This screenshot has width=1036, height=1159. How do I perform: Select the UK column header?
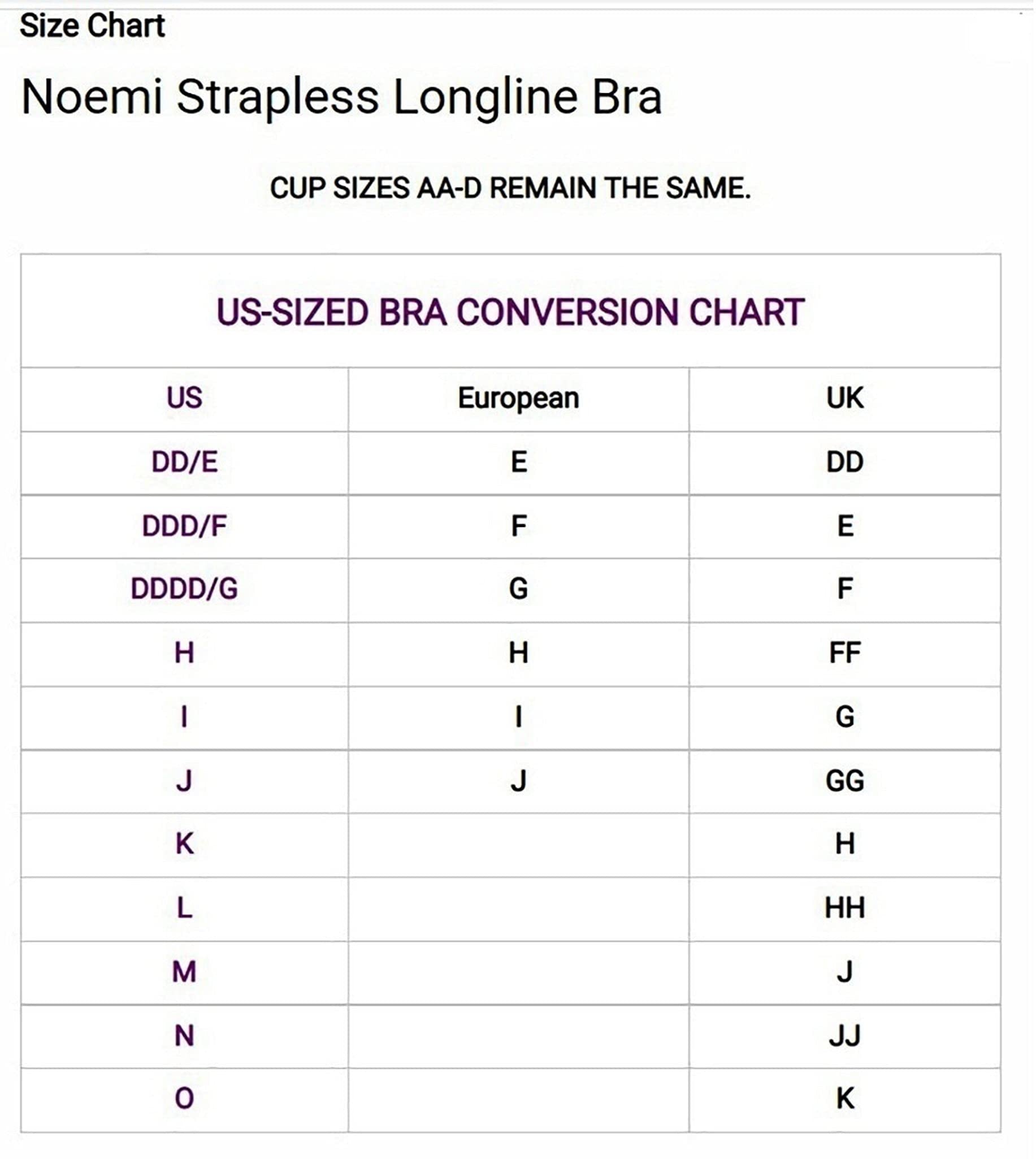click(845, 398)
